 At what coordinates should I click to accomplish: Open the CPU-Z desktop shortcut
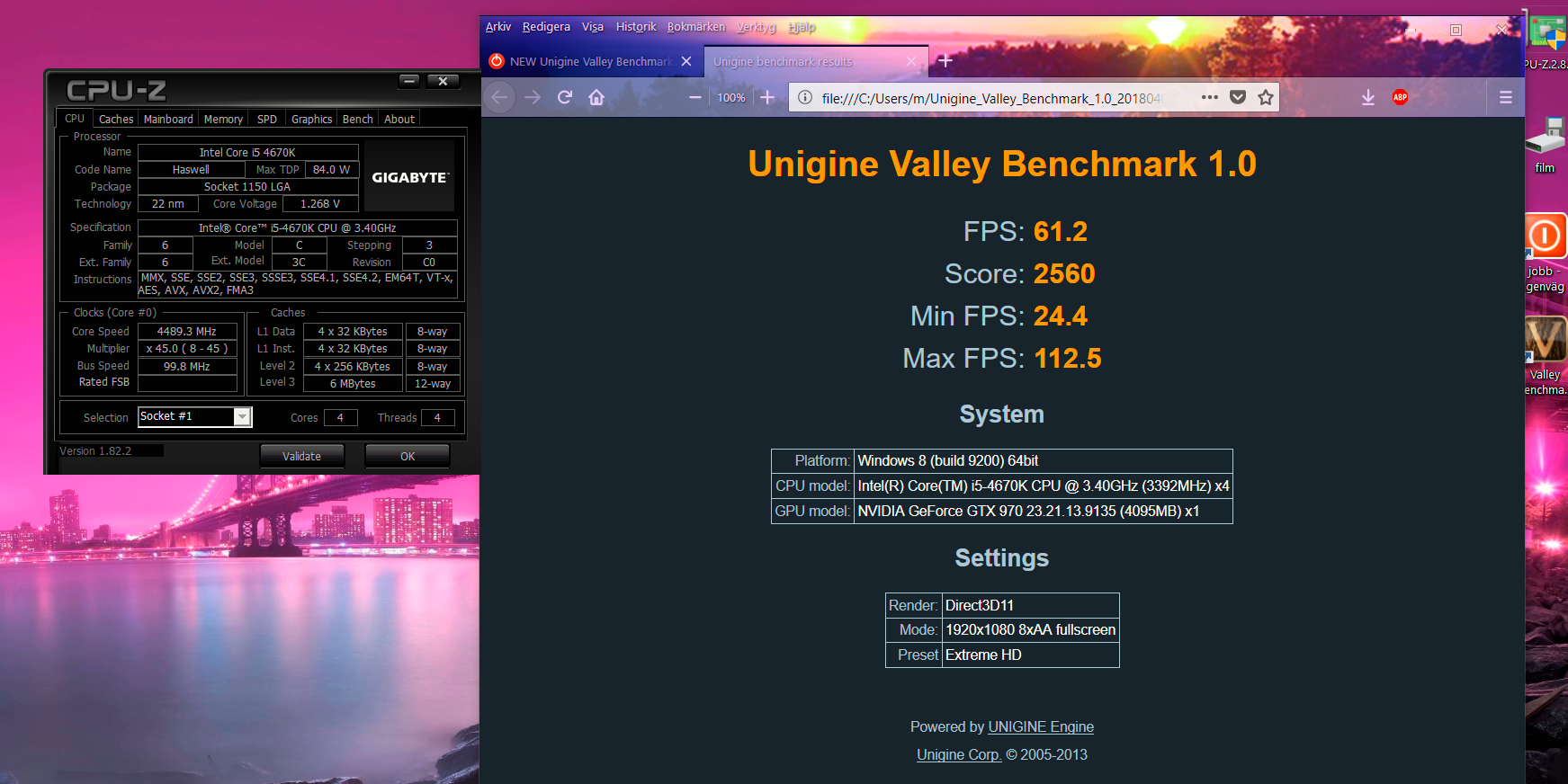click(1546, 41)
